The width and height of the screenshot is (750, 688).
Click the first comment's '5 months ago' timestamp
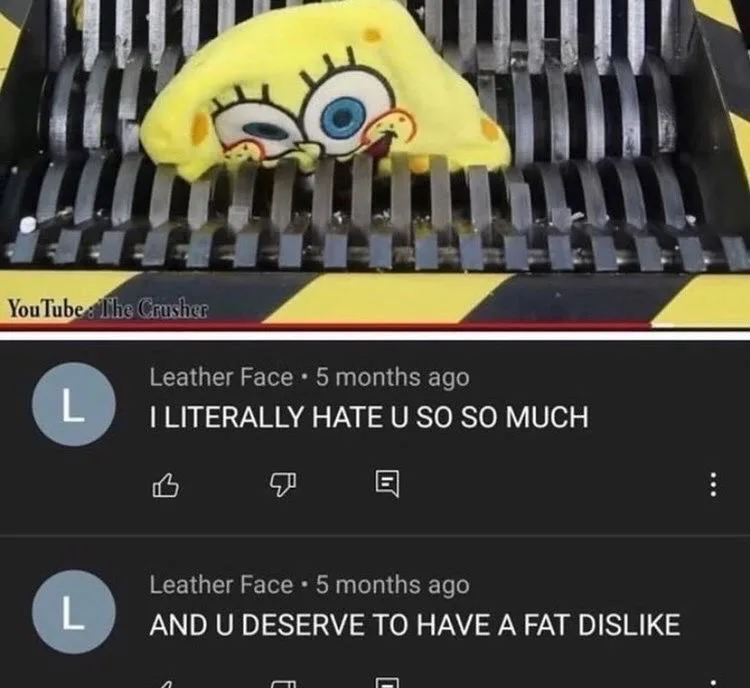(x=393, y=377)
